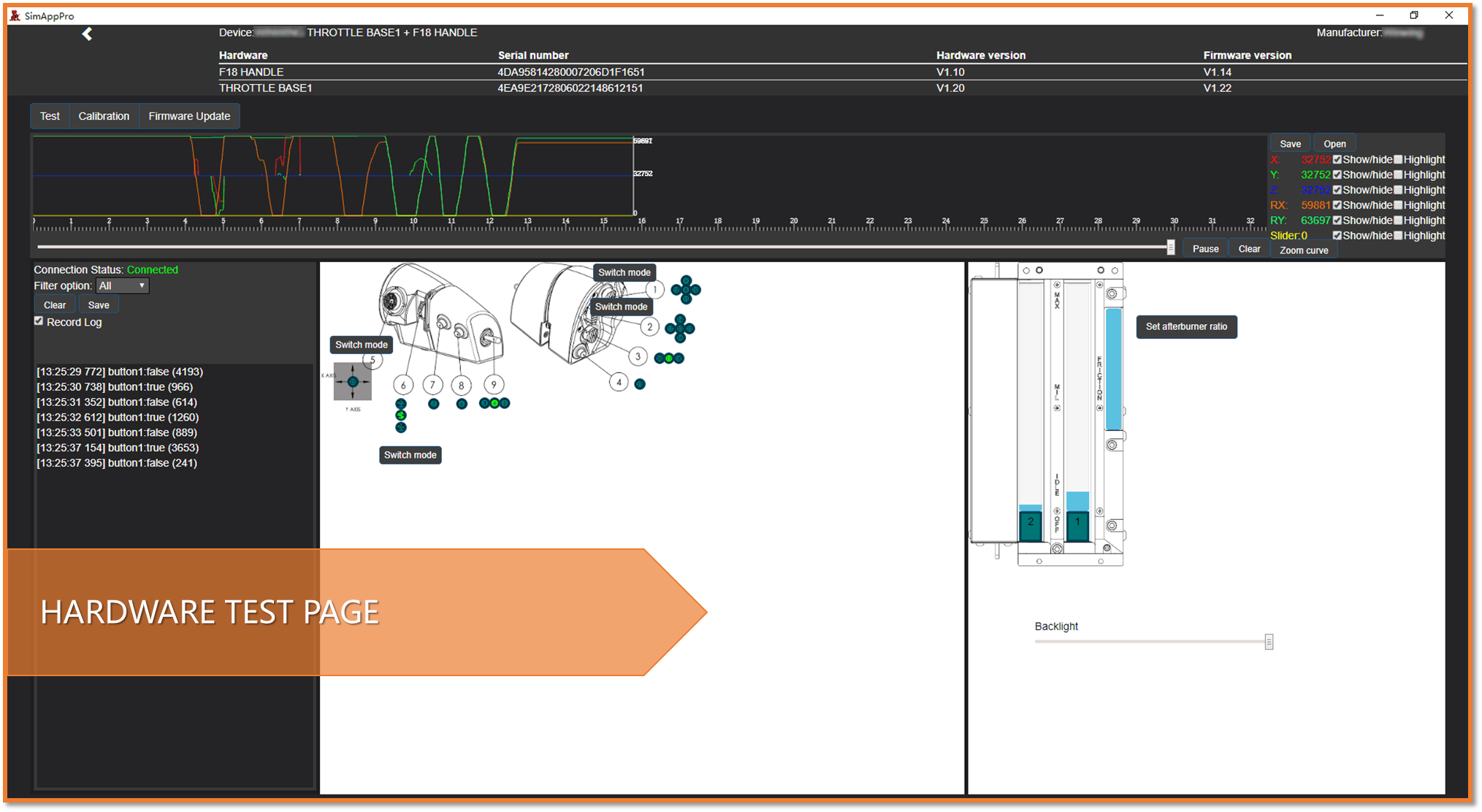Switch to the Calibration tab
Viewport: 1482px width, 812px height.
tap(104, 116)
